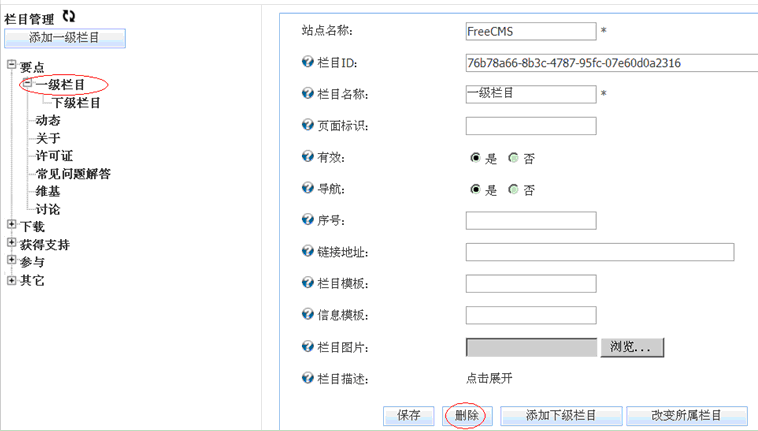758x431 pixels.
Task: Focus the 栏目名称 input field
Action: click(531, 94)
